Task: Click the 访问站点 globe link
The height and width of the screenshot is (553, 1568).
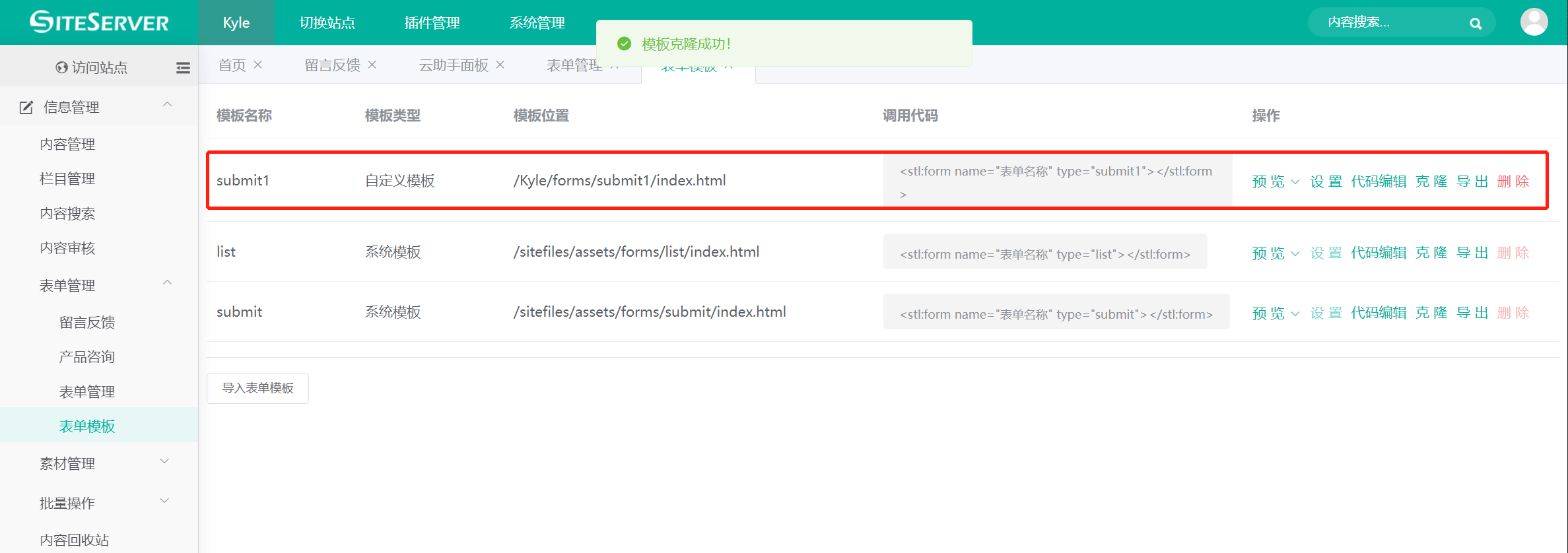Action: pos(91,68)
